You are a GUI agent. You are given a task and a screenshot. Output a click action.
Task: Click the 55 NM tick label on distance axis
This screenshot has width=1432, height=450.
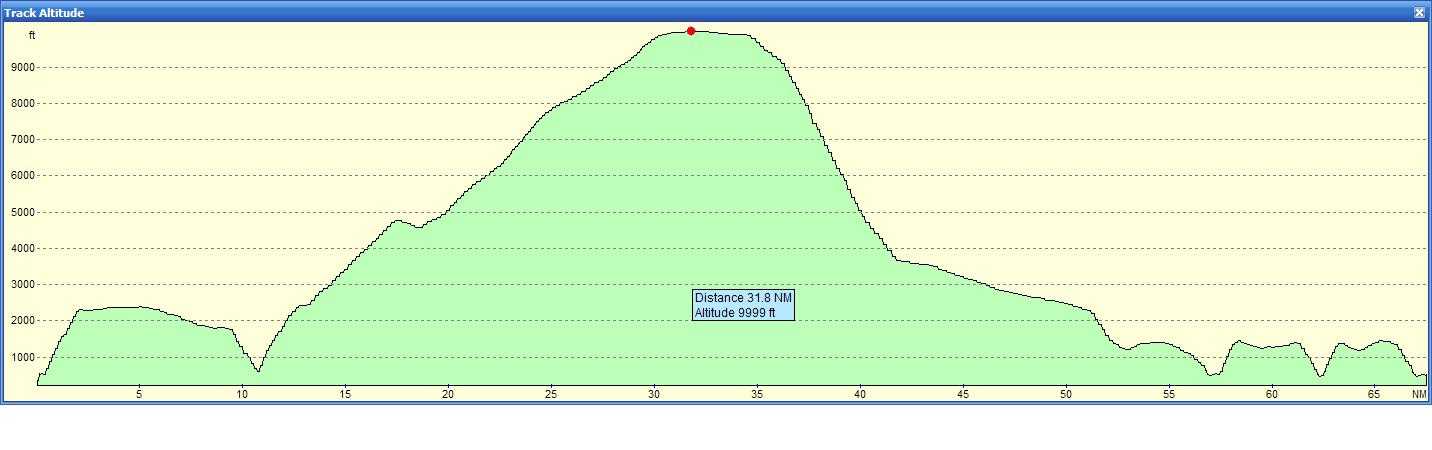[x=1169, y=395]
